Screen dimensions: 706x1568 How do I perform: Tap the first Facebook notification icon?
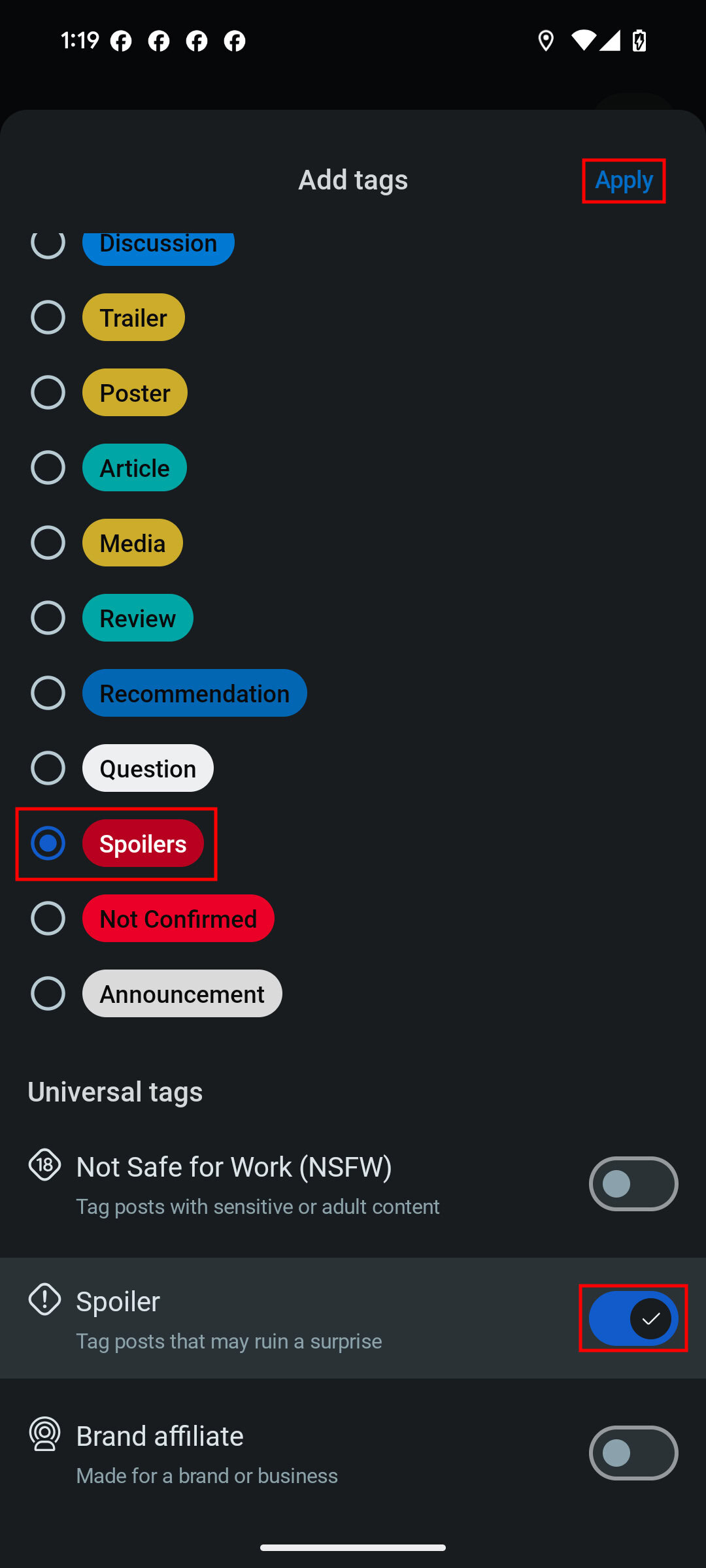point(121,41)
